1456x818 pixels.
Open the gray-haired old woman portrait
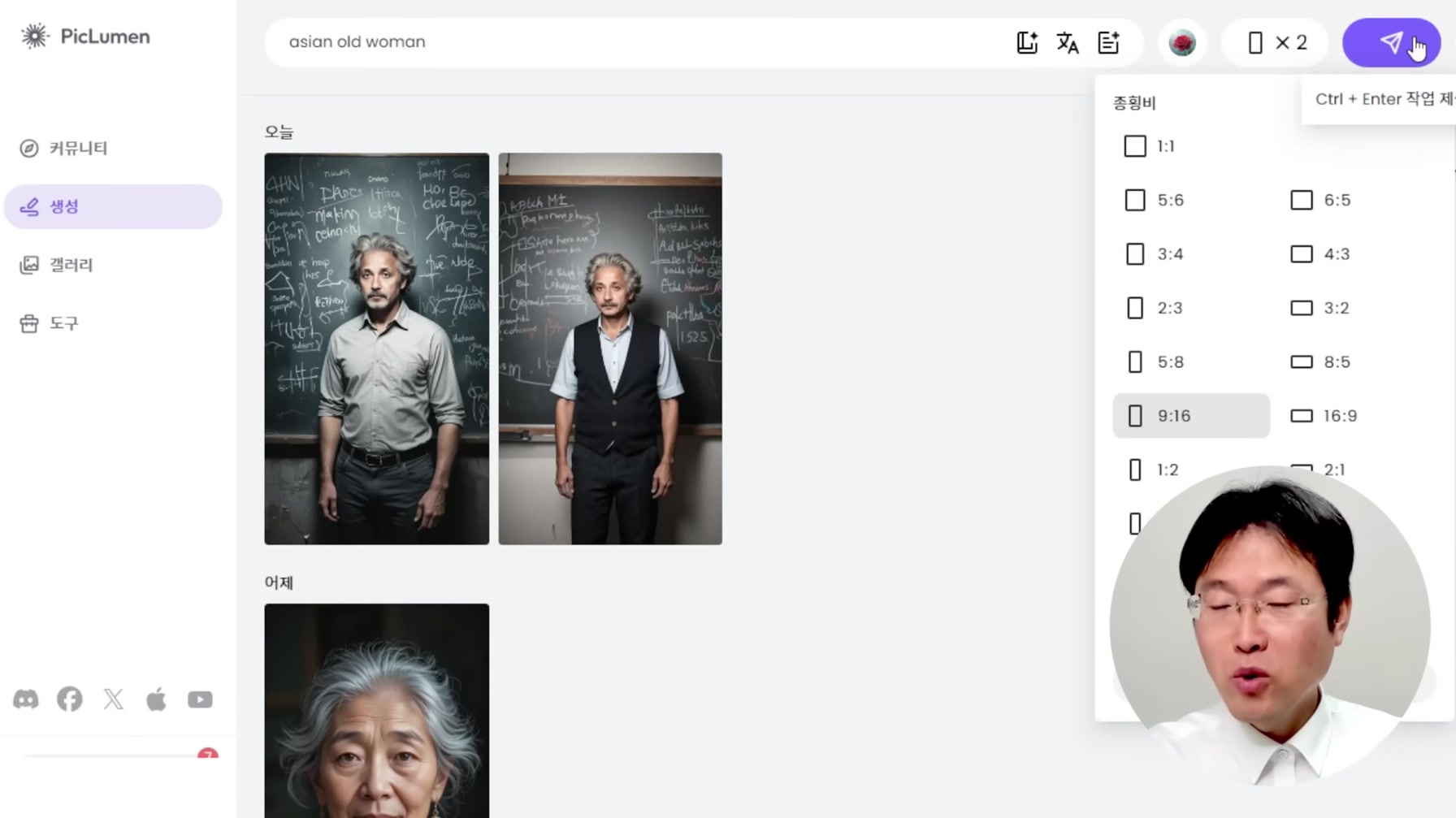(377, 711)
